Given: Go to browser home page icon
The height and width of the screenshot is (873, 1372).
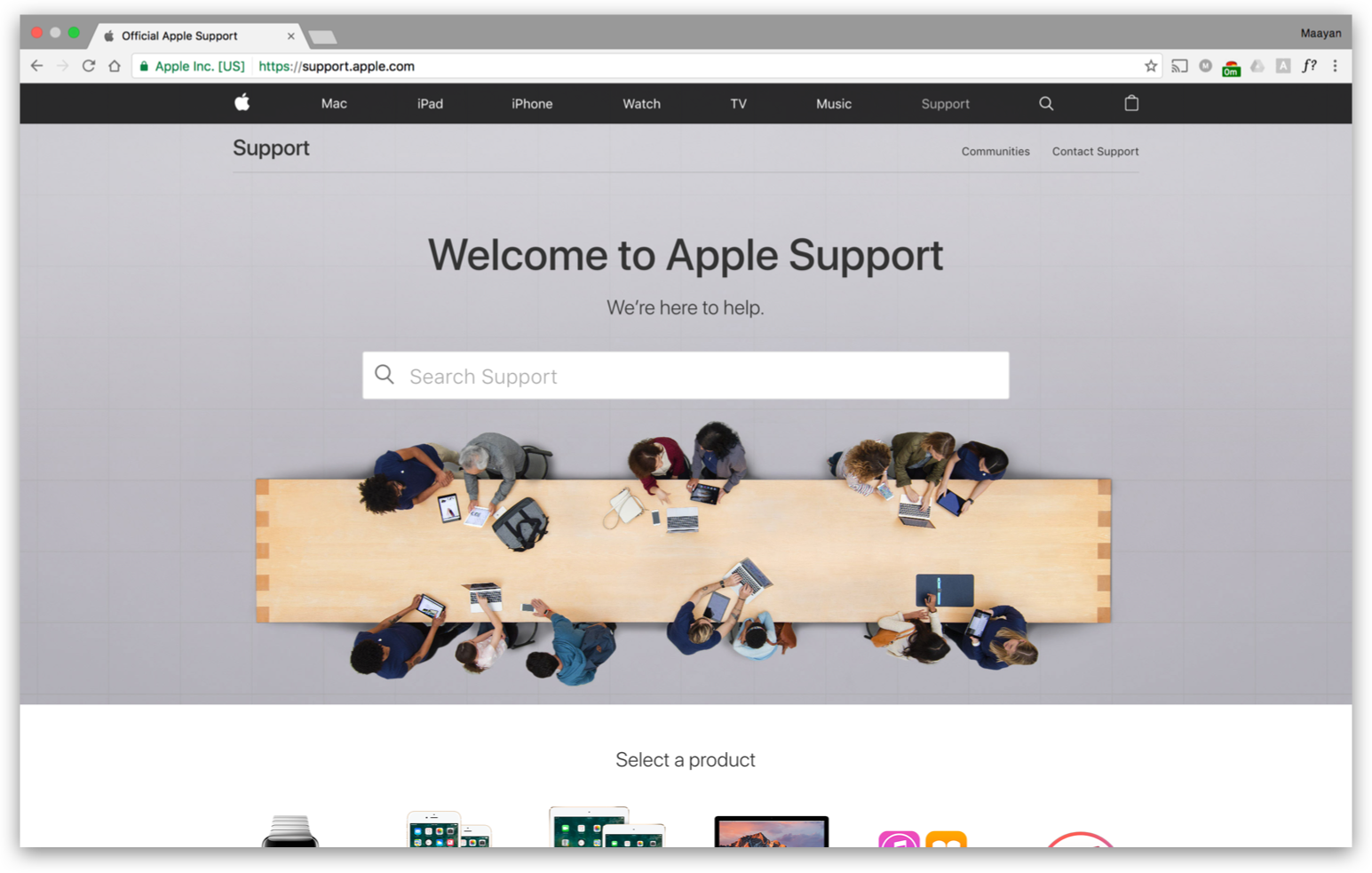Looking at the screenshot, I should [x=115, y=66].
